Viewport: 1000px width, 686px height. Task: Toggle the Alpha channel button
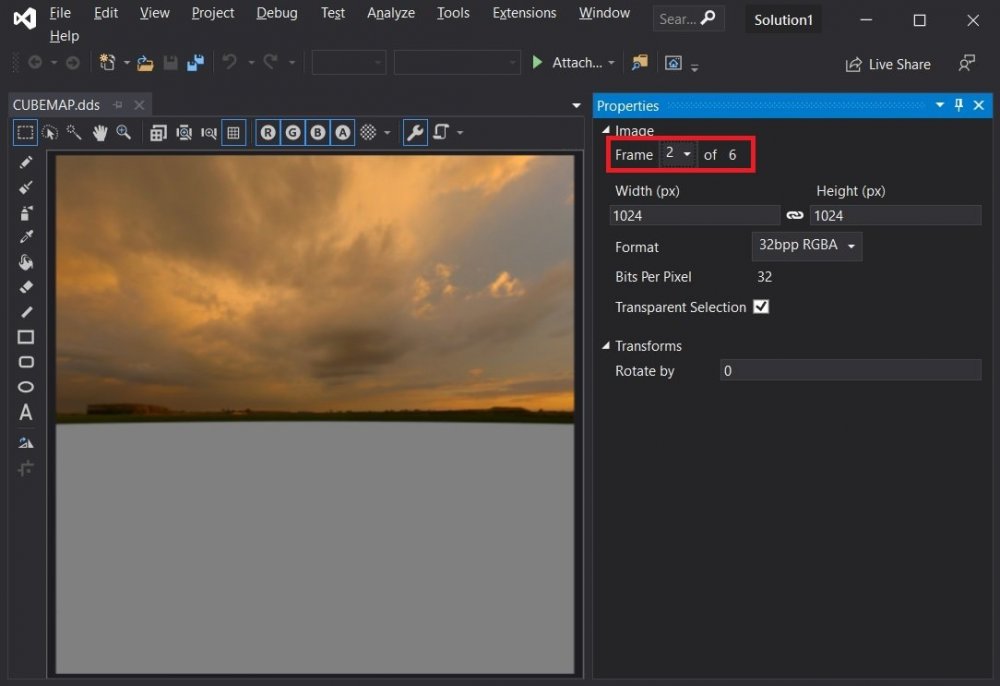click(x=343, y=132)
